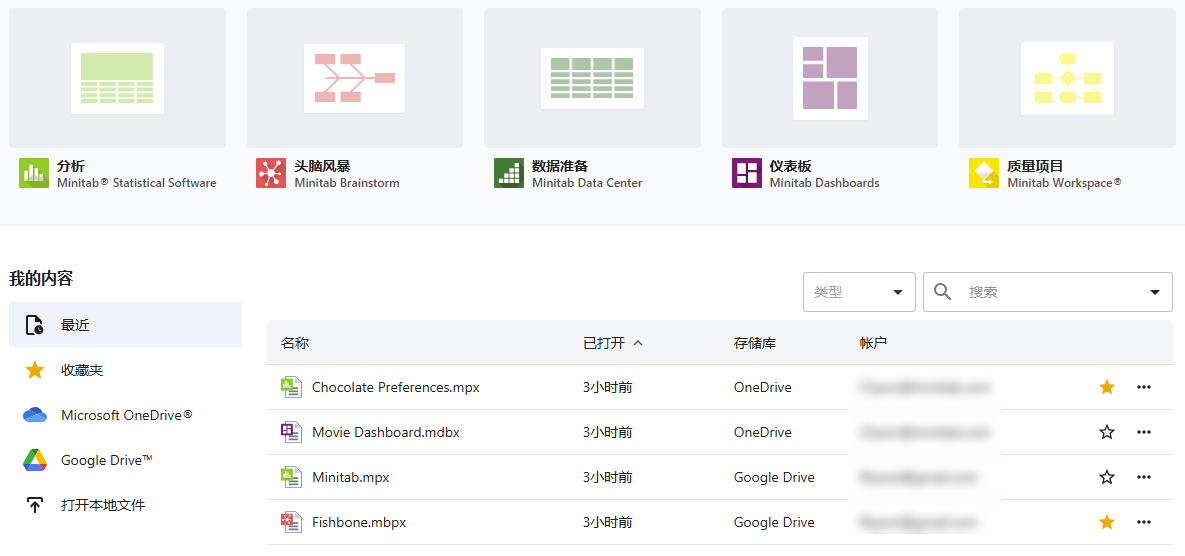Mark Movie Dashboard.mdbx as favorite

pos(1107,432)
